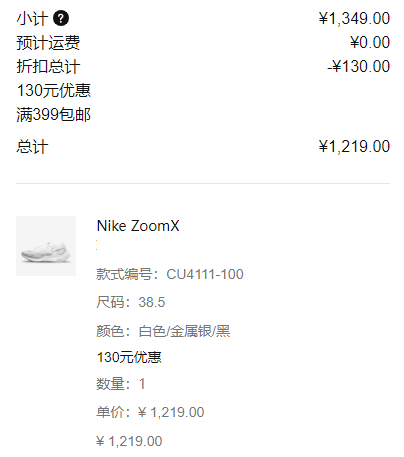Click the size 38.5 line

coord(131,302)
